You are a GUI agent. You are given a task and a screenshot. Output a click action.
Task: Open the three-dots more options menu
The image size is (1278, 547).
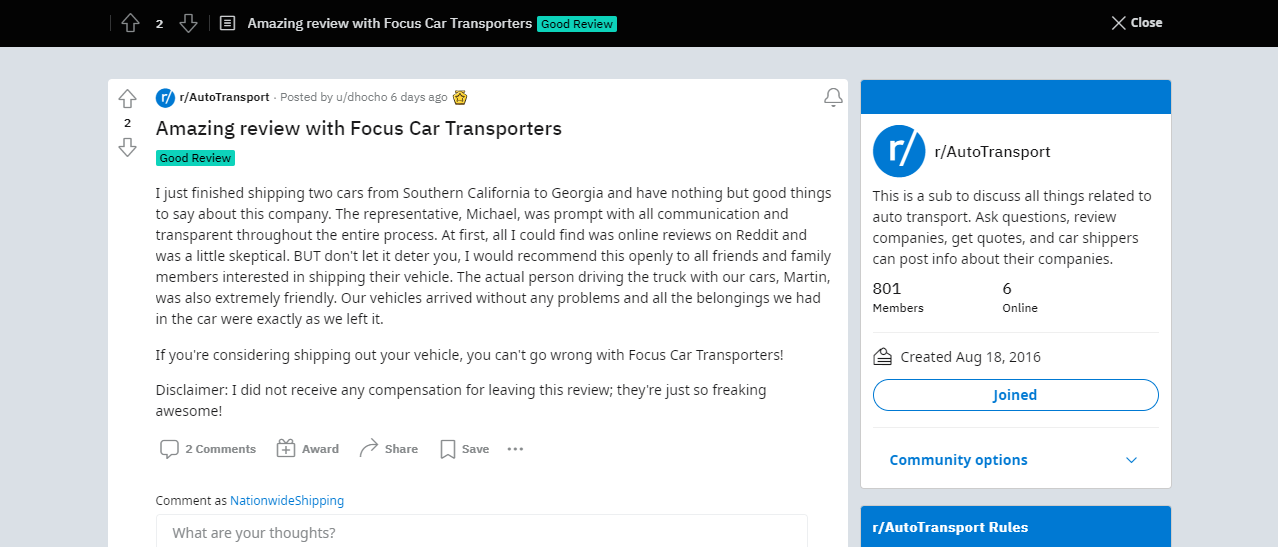pos(515,449)
